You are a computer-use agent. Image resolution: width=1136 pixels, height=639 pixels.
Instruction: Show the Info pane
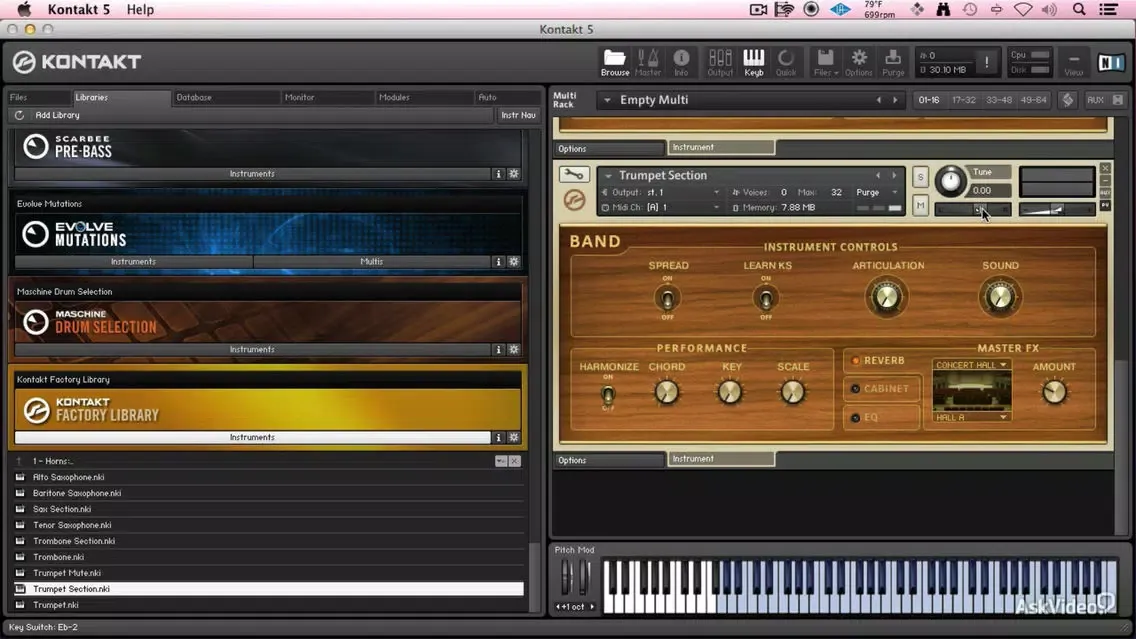click(681, 62)
